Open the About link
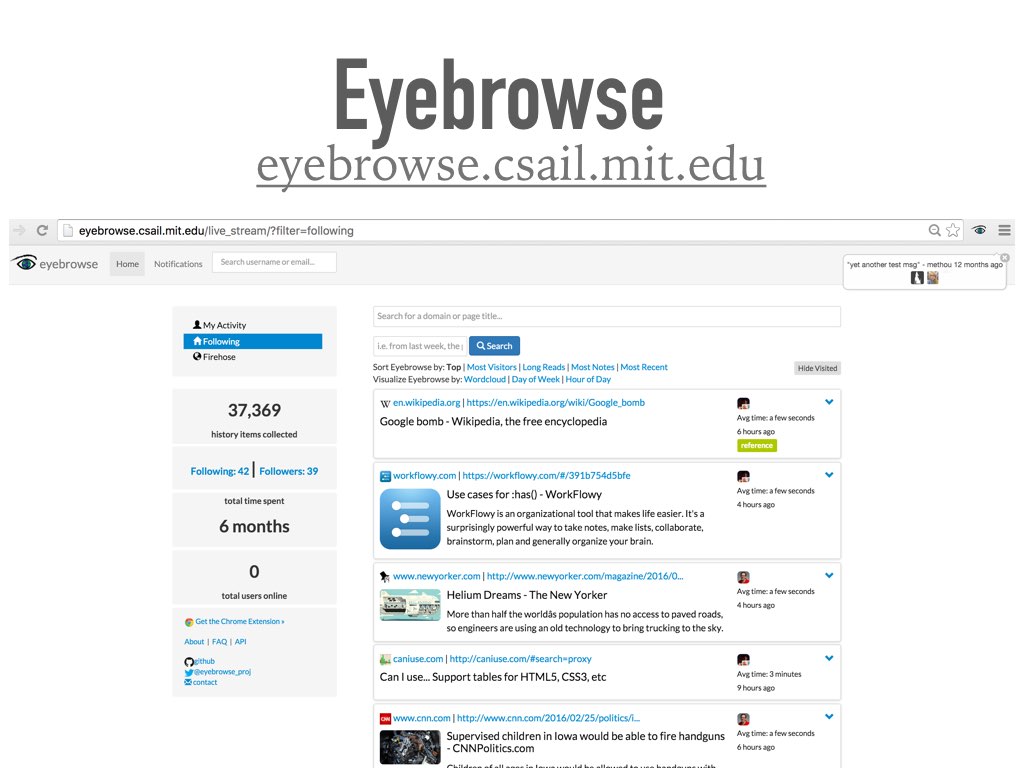 (x=194, y=642)
